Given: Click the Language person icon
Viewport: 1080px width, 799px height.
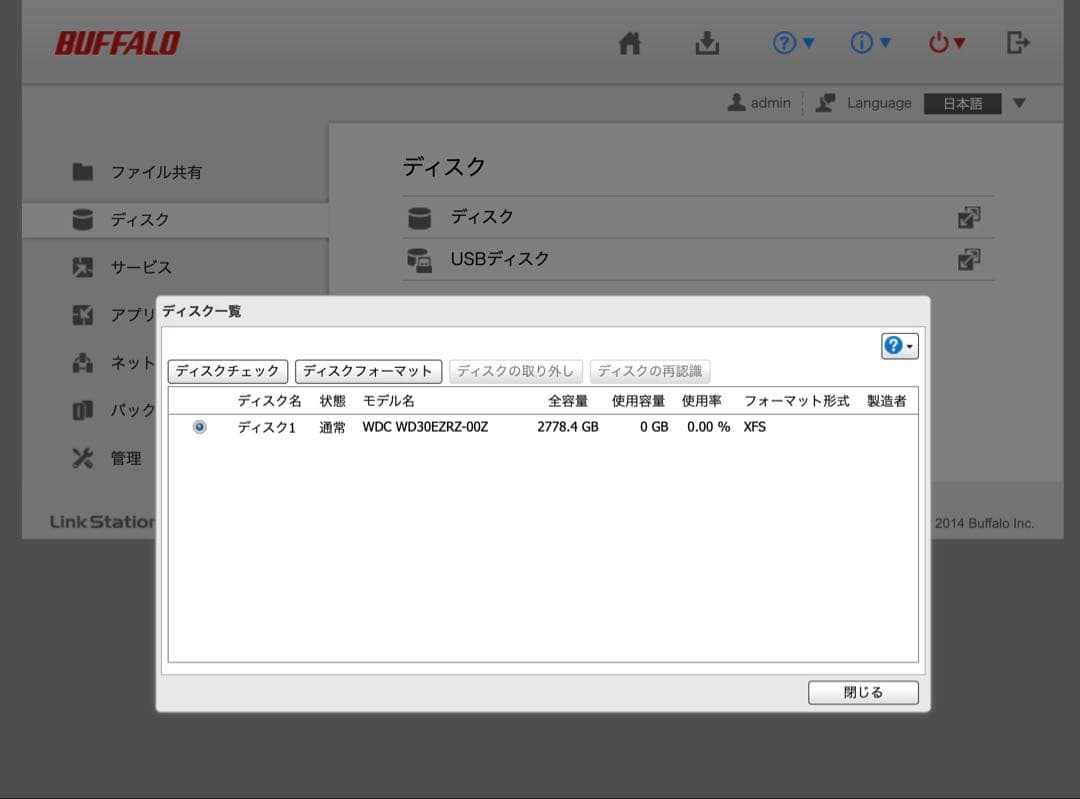Looking at the screenshot, I should (x=824, y=102).
